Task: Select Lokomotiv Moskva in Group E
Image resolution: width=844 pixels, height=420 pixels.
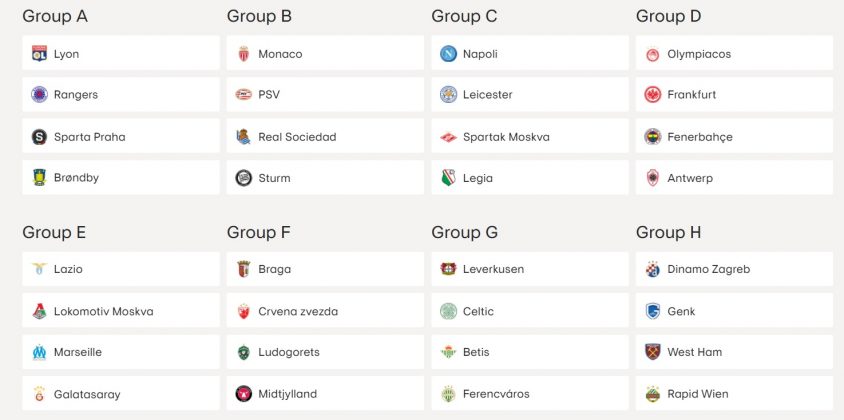Action: [x=120, y=311]
